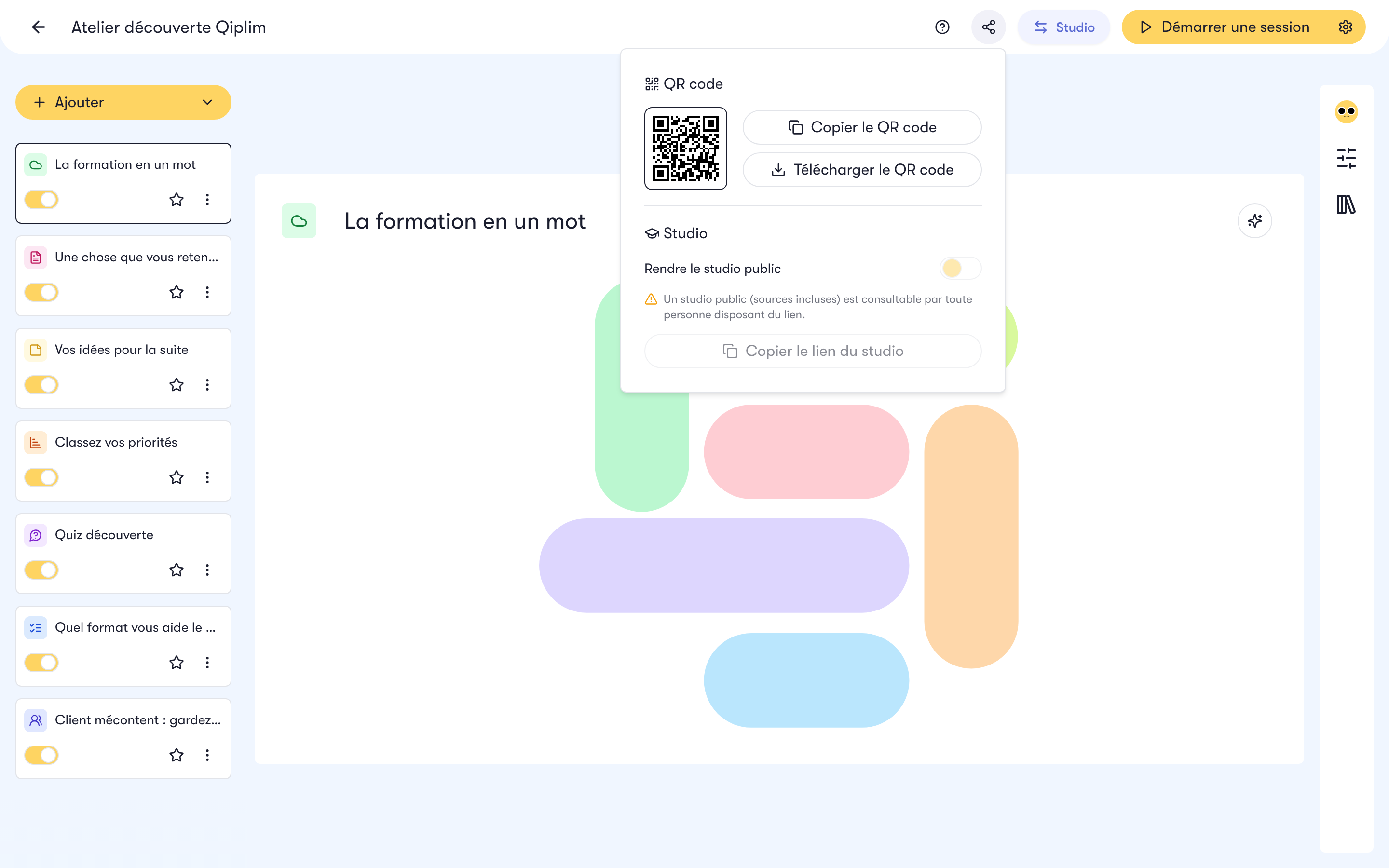Open the yellow face avatar icon

coord(1346,111)
